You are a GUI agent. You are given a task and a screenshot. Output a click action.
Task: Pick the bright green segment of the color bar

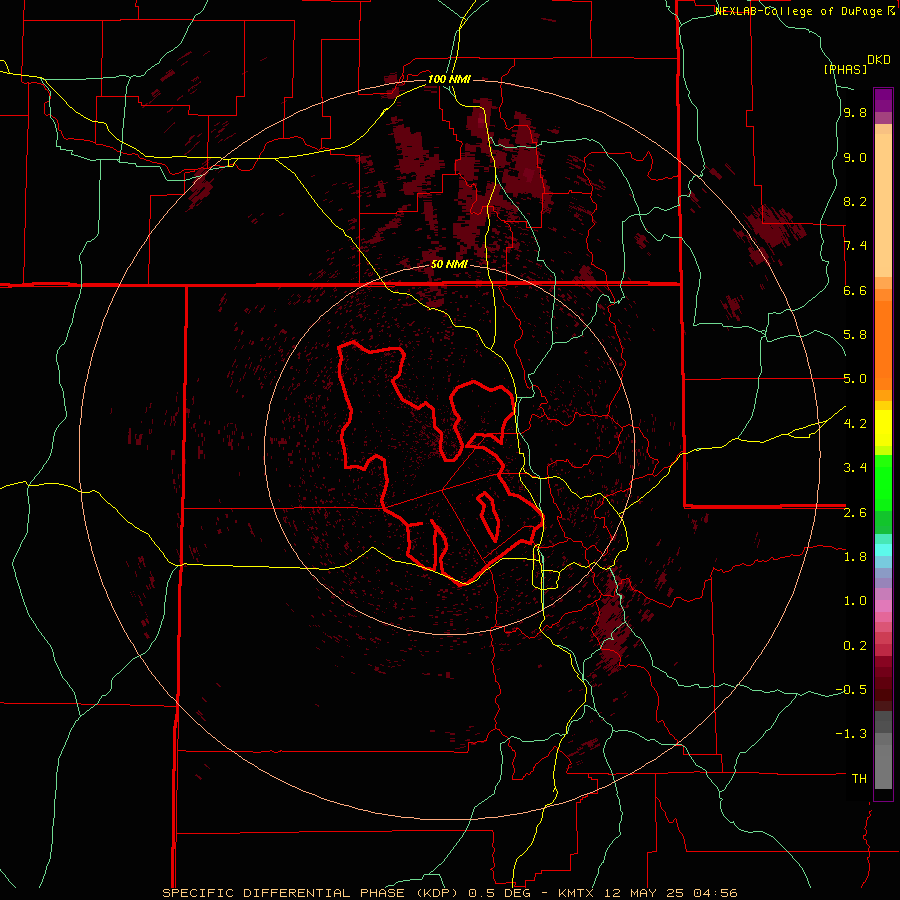[883, 483]
